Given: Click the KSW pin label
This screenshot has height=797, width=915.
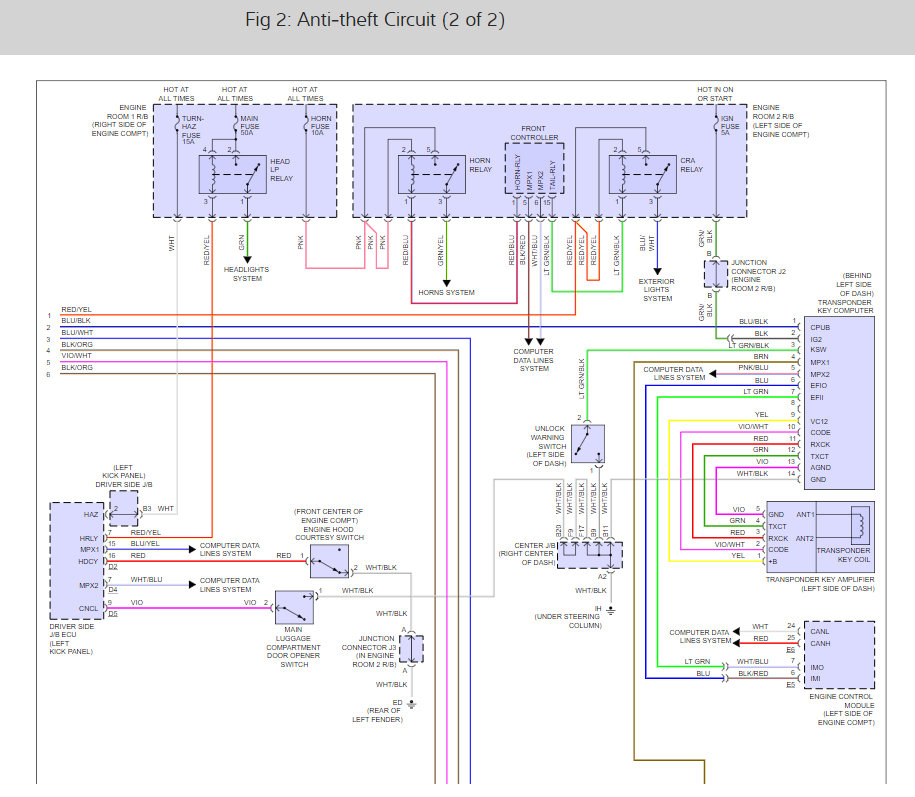Looking at the screenshot, I should pyautogui.click(x=818, y=350).
